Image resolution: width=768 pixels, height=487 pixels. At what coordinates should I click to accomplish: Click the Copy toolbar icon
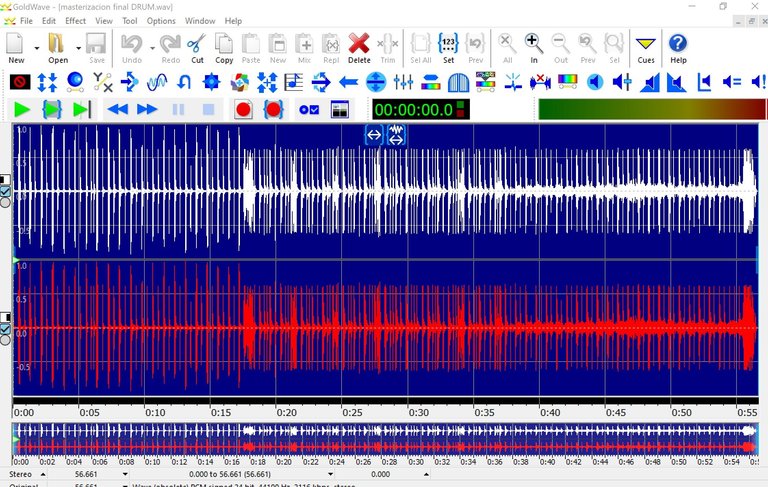pos(224,49)
